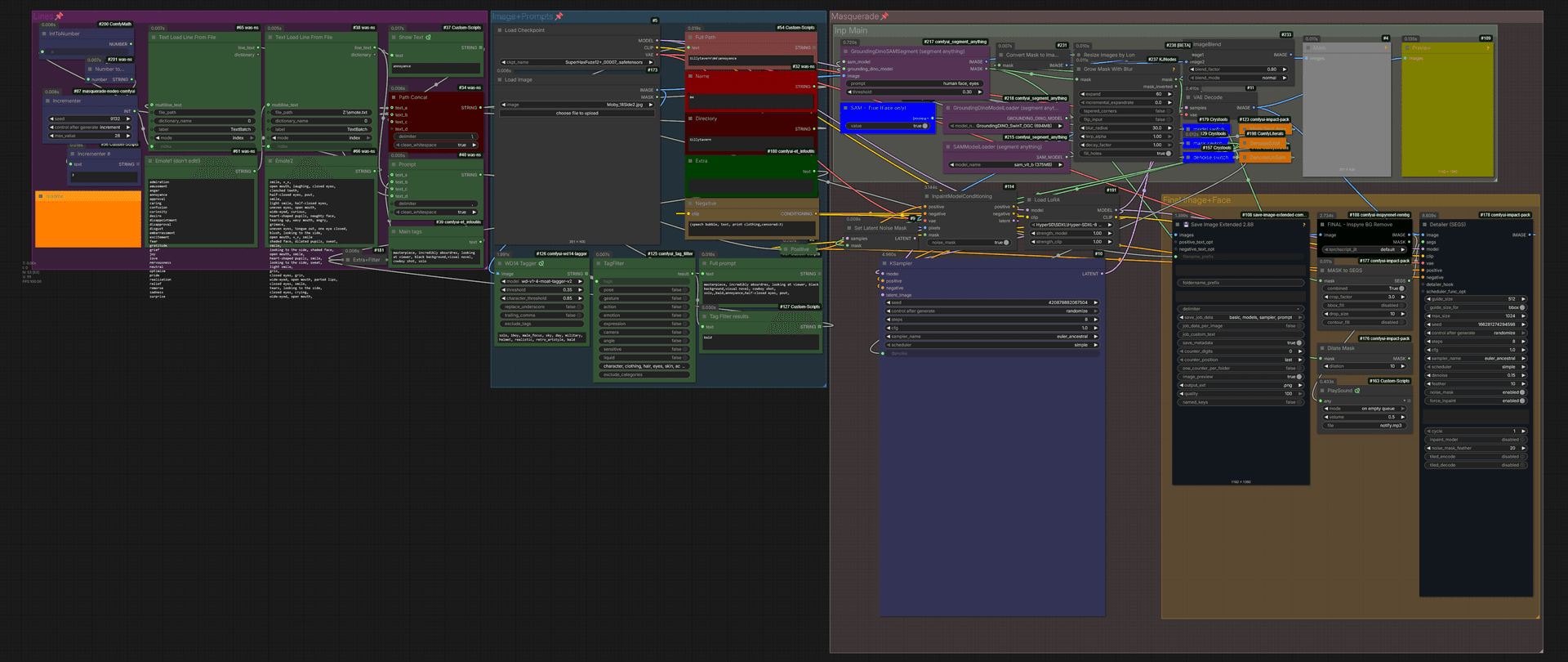Image resolution: width=1568 pixels, height=662 pixels.
Task: Open the KSampler sampler_name dropdown
Action: point(992,337)
